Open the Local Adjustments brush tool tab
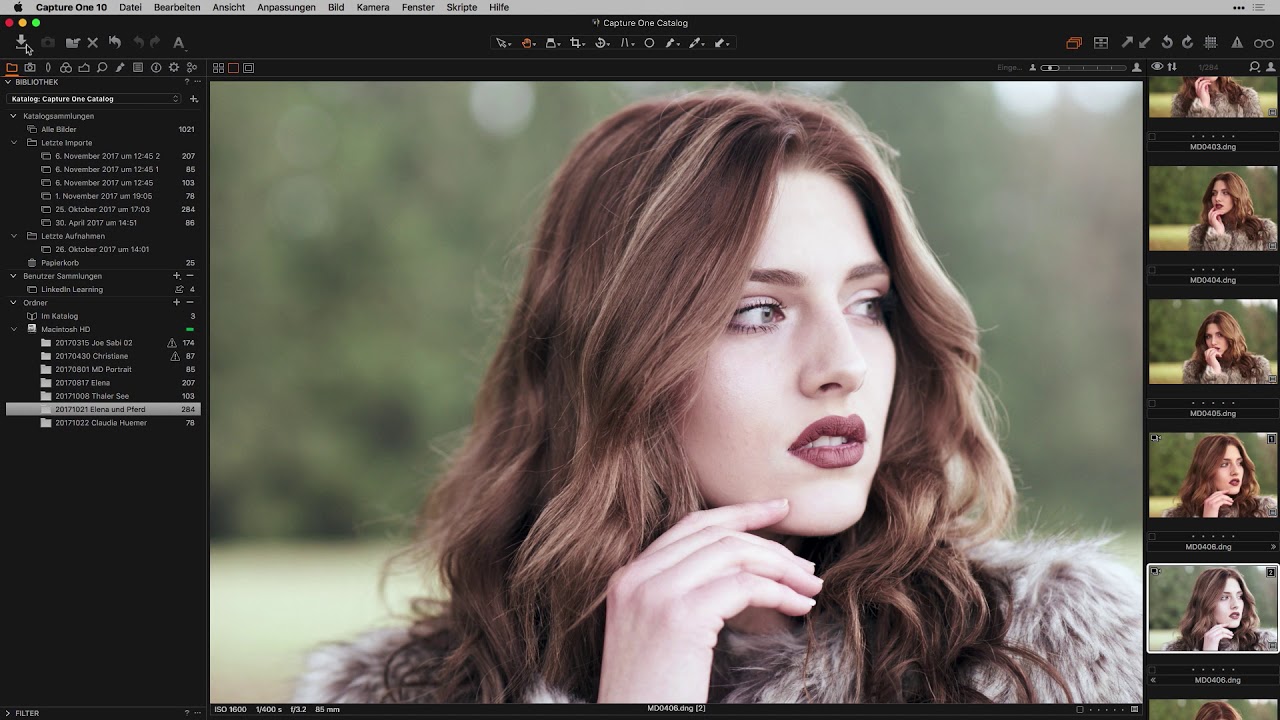The image size is (1280, 720). (x=120, y=68)
